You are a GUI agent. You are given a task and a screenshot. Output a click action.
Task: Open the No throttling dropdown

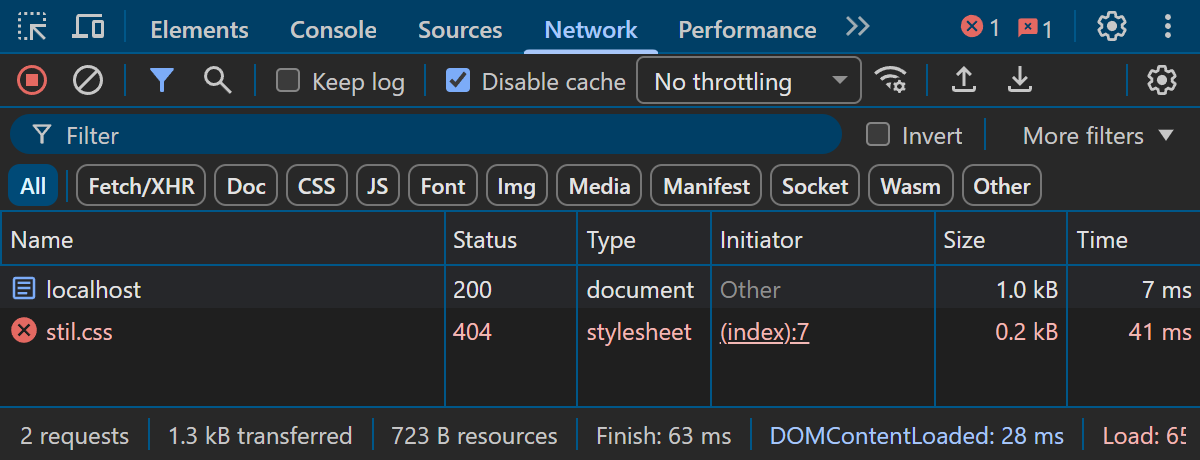pyautogui.click(x=749, y=81)
